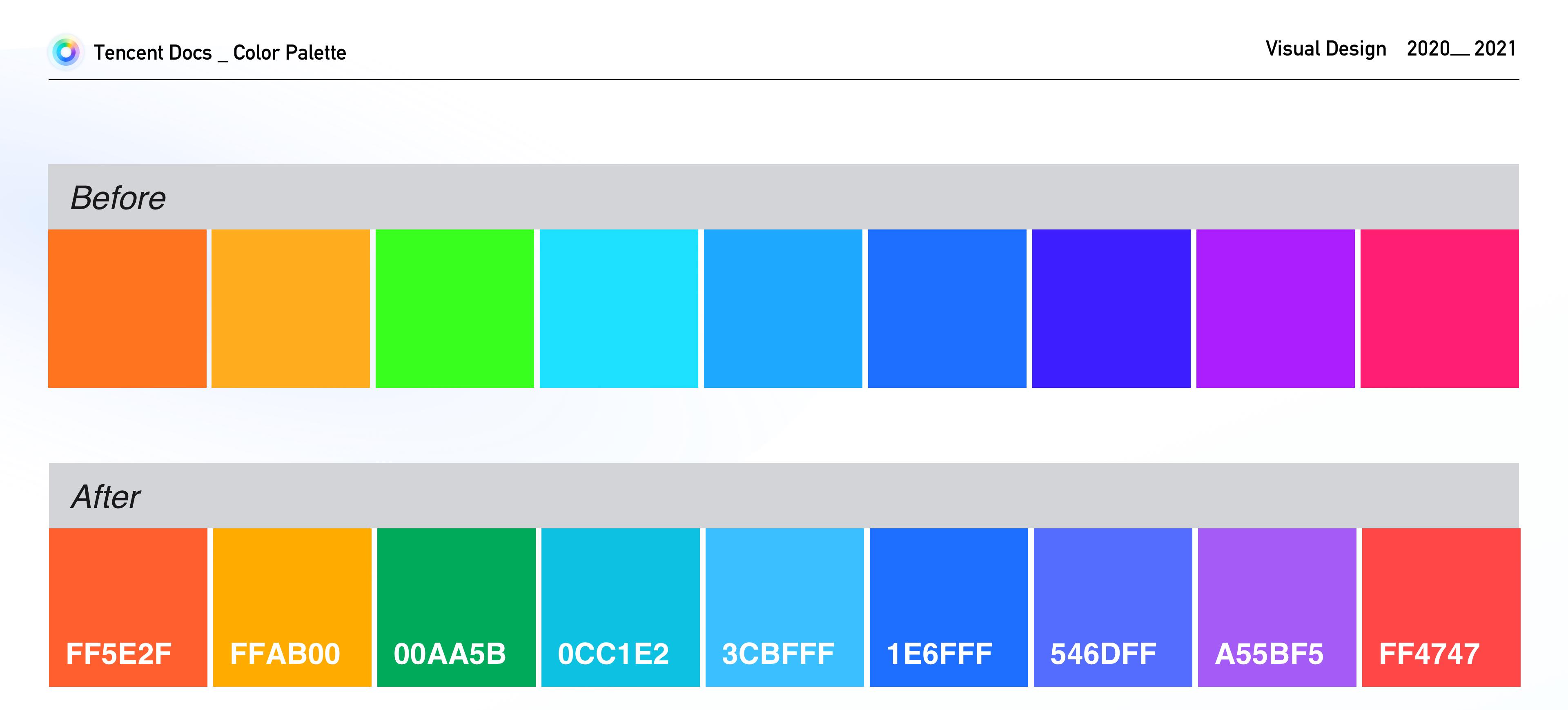This screenshot has width=1568, height=710.
Task: Pick the 3CBFFF light blue swatch
Action: pyautogui.click(x=784, y=607)
